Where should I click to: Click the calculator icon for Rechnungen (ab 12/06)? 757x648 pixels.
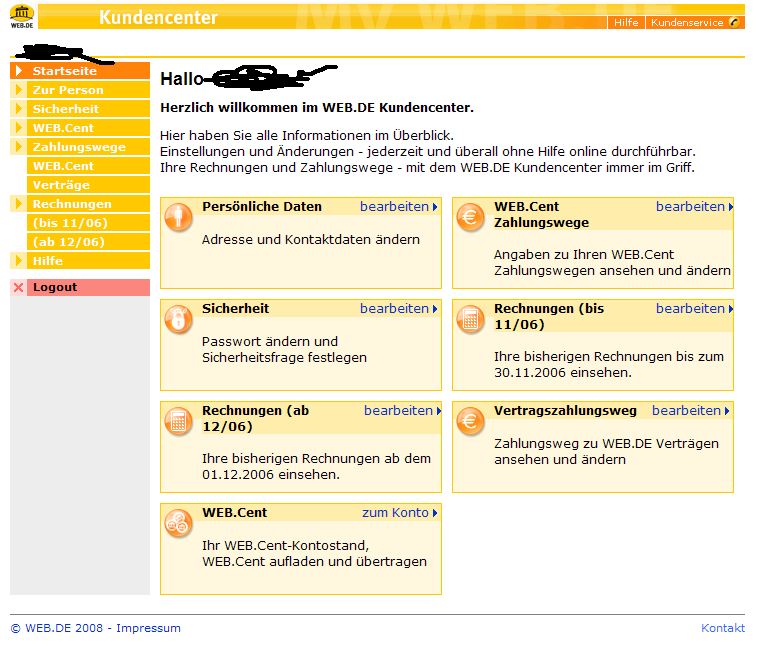pos(179,421)
